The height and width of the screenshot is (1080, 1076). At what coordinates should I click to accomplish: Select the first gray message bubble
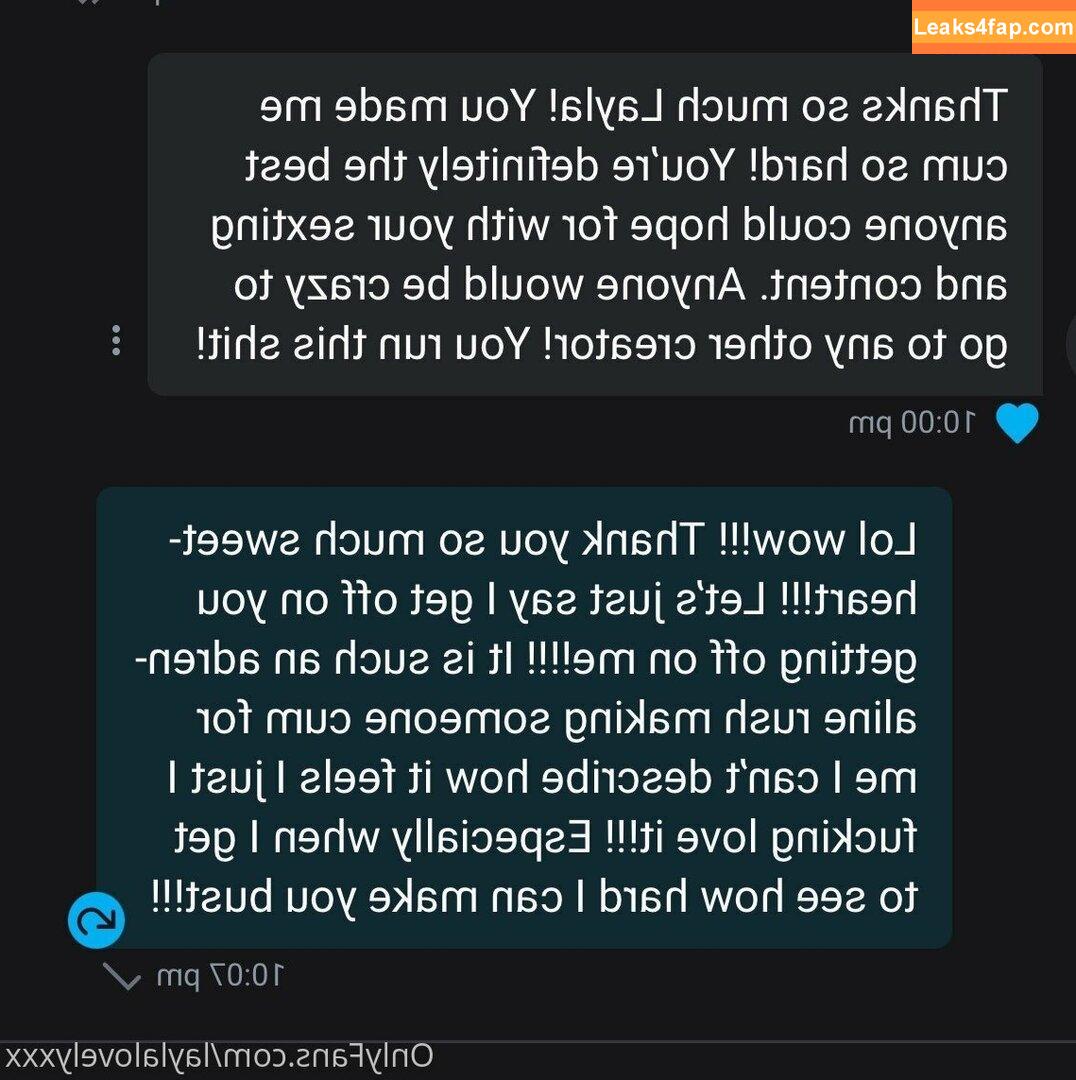point(595,225)
